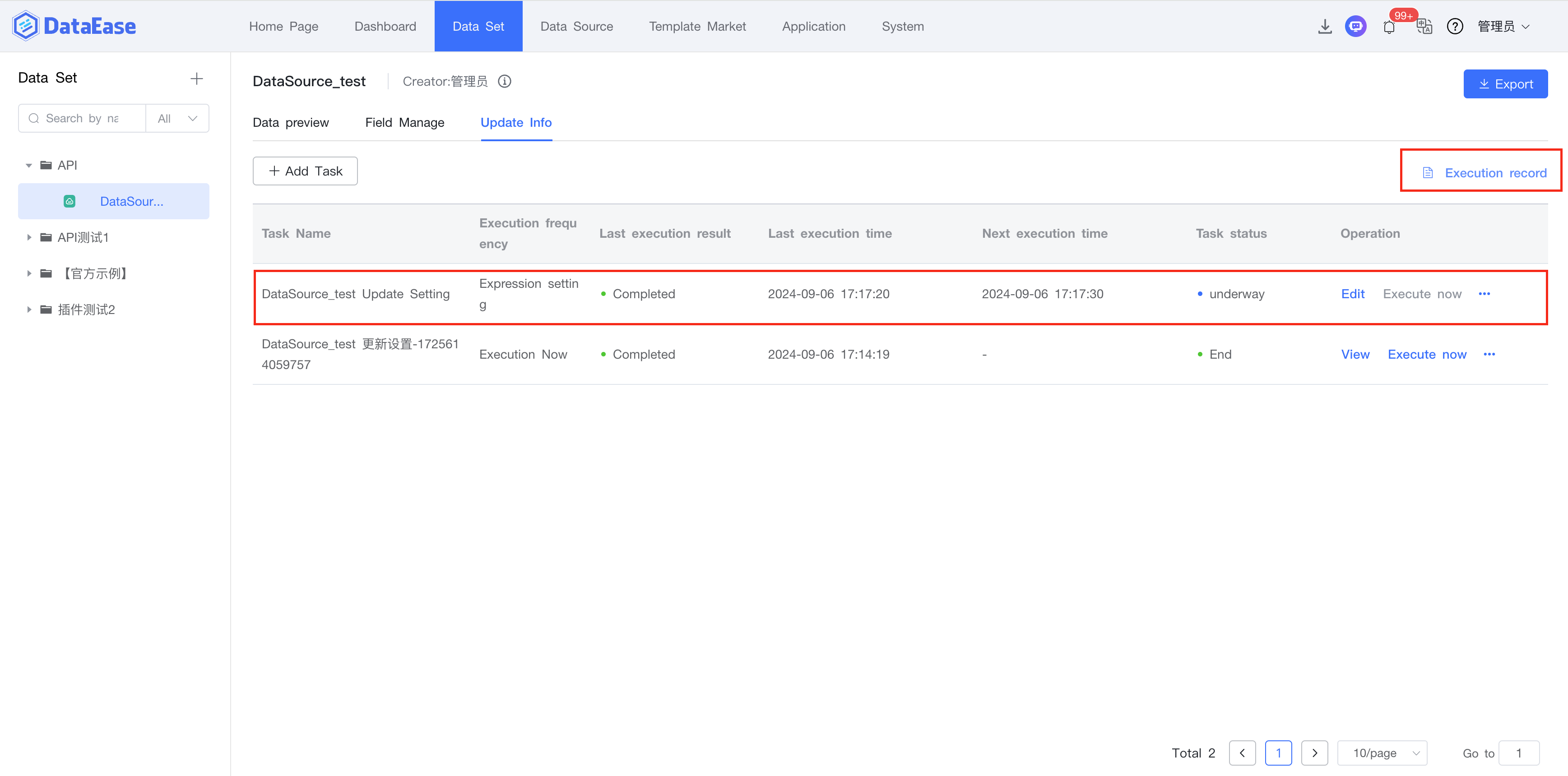Open more options for Update Setting task

coord(1484,294)
